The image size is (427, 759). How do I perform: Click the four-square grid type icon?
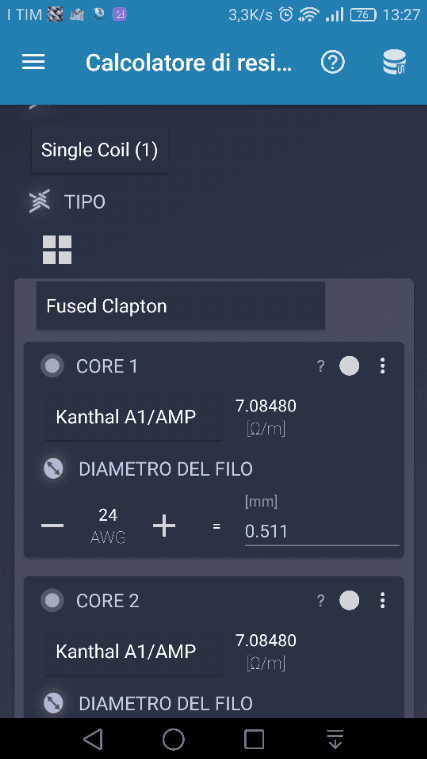click(x=57, y=250)
